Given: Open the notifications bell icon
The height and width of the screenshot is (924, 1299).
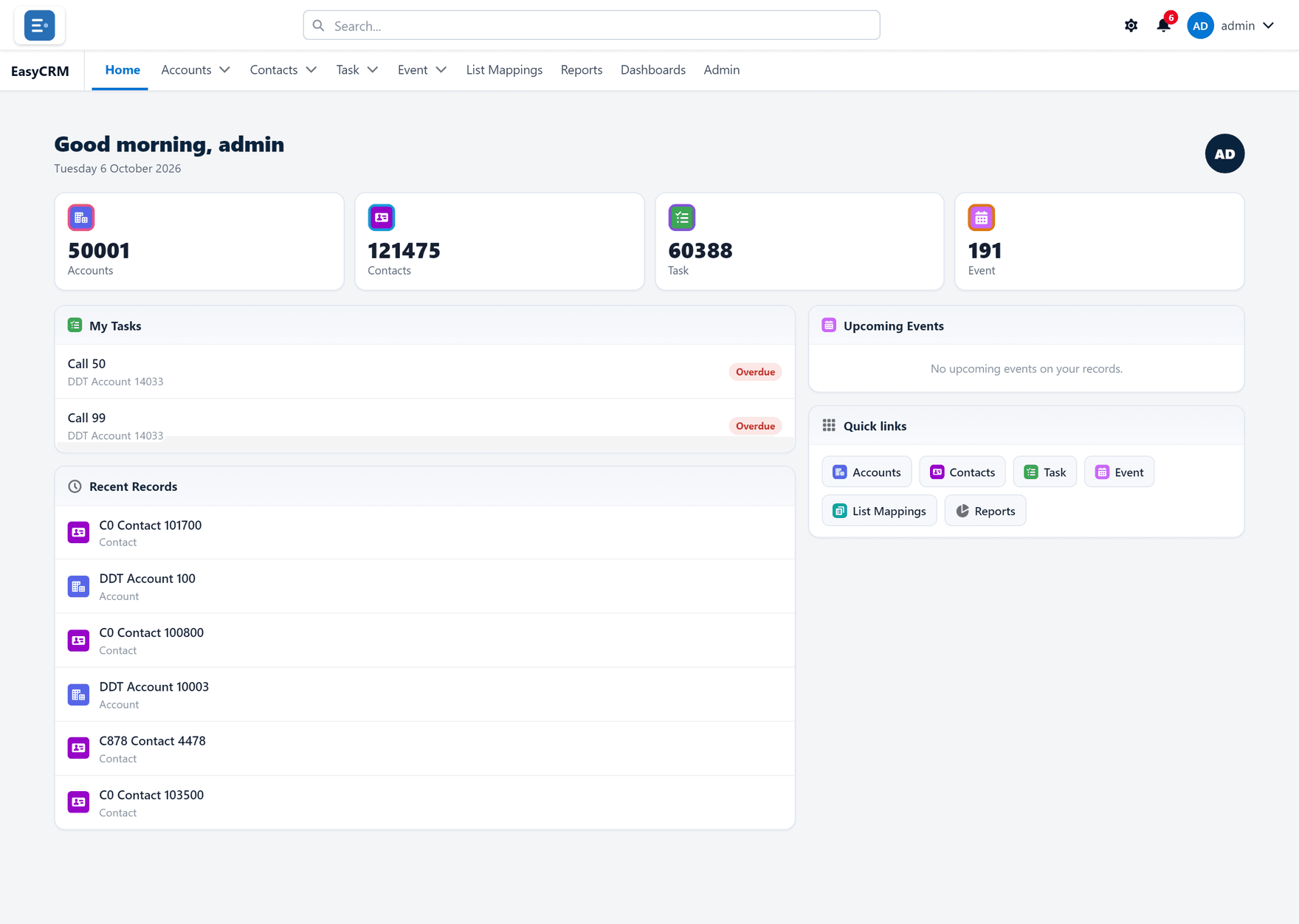Looking at the screenshot, I should click(1163, 26).
